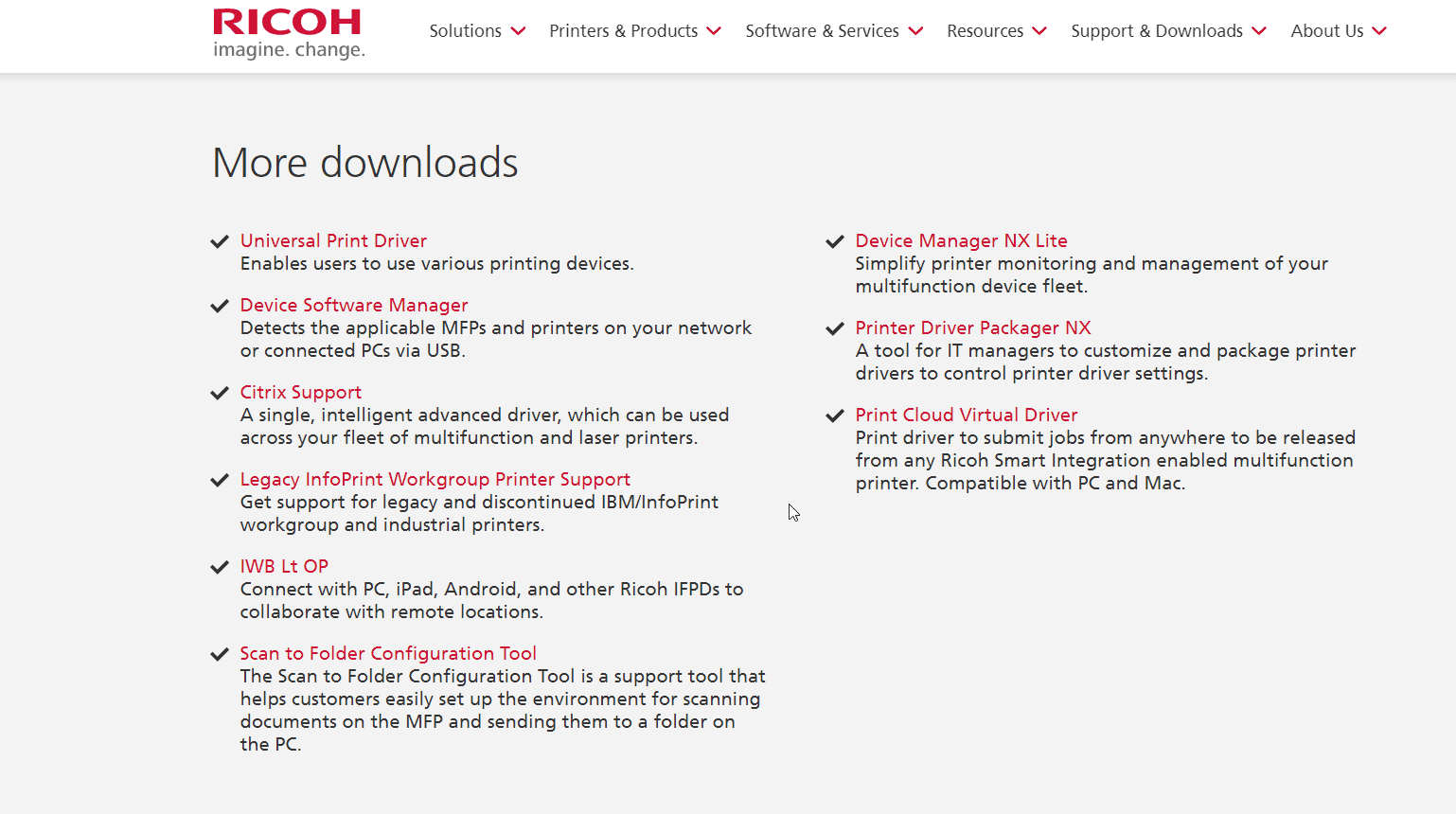Click the Ricoh logo in the header

288,33
